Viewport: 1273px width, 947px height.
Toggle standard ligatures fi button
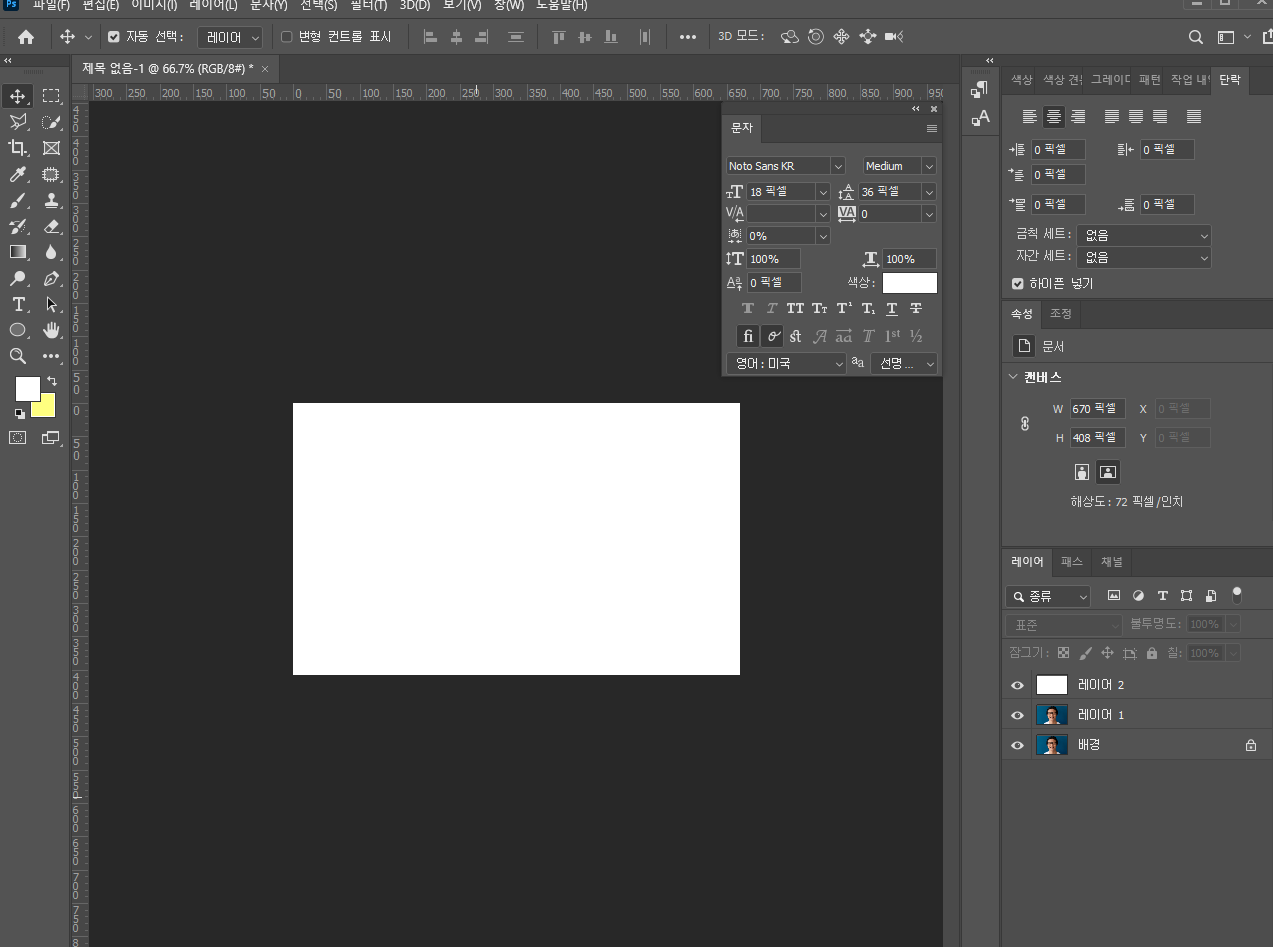747,336
